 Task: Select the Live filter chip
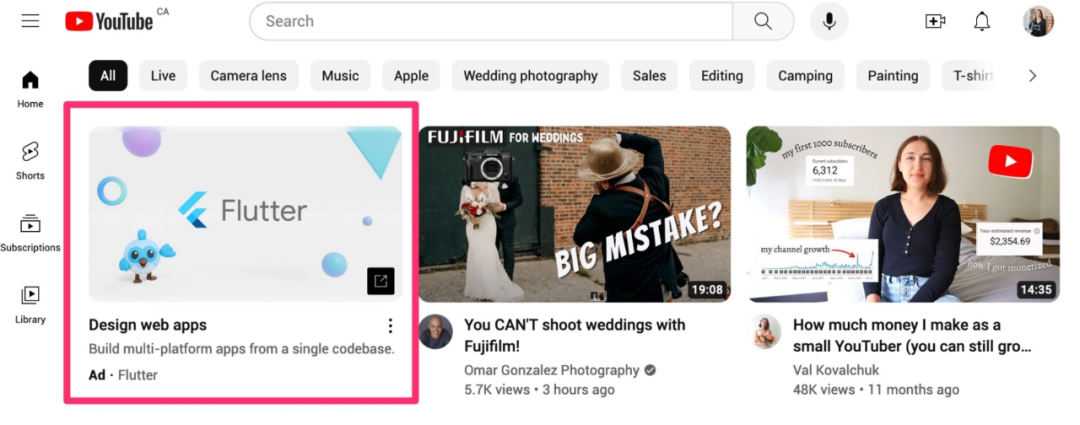click(x=163, y=76)
